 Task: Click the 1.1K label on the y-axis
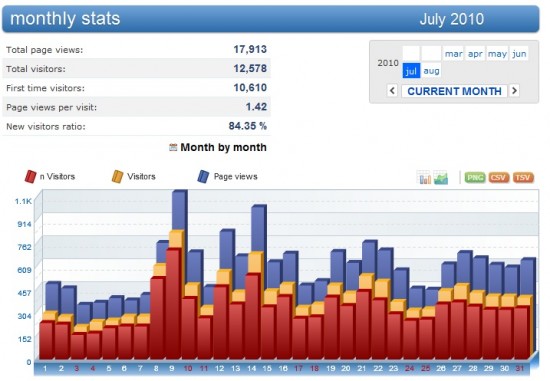click(x=24, y=201)
